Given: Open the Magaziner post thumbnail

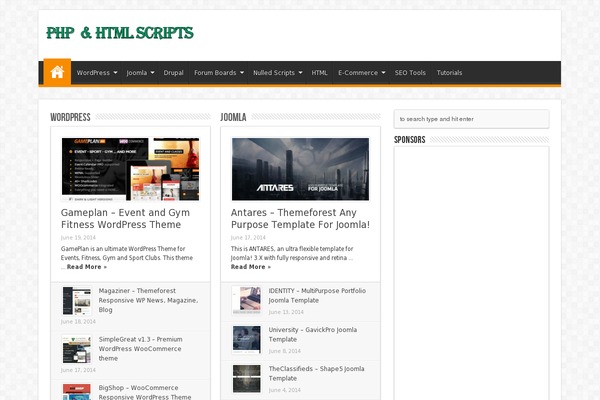Looking at the screenshot, I should click(77, 301).
